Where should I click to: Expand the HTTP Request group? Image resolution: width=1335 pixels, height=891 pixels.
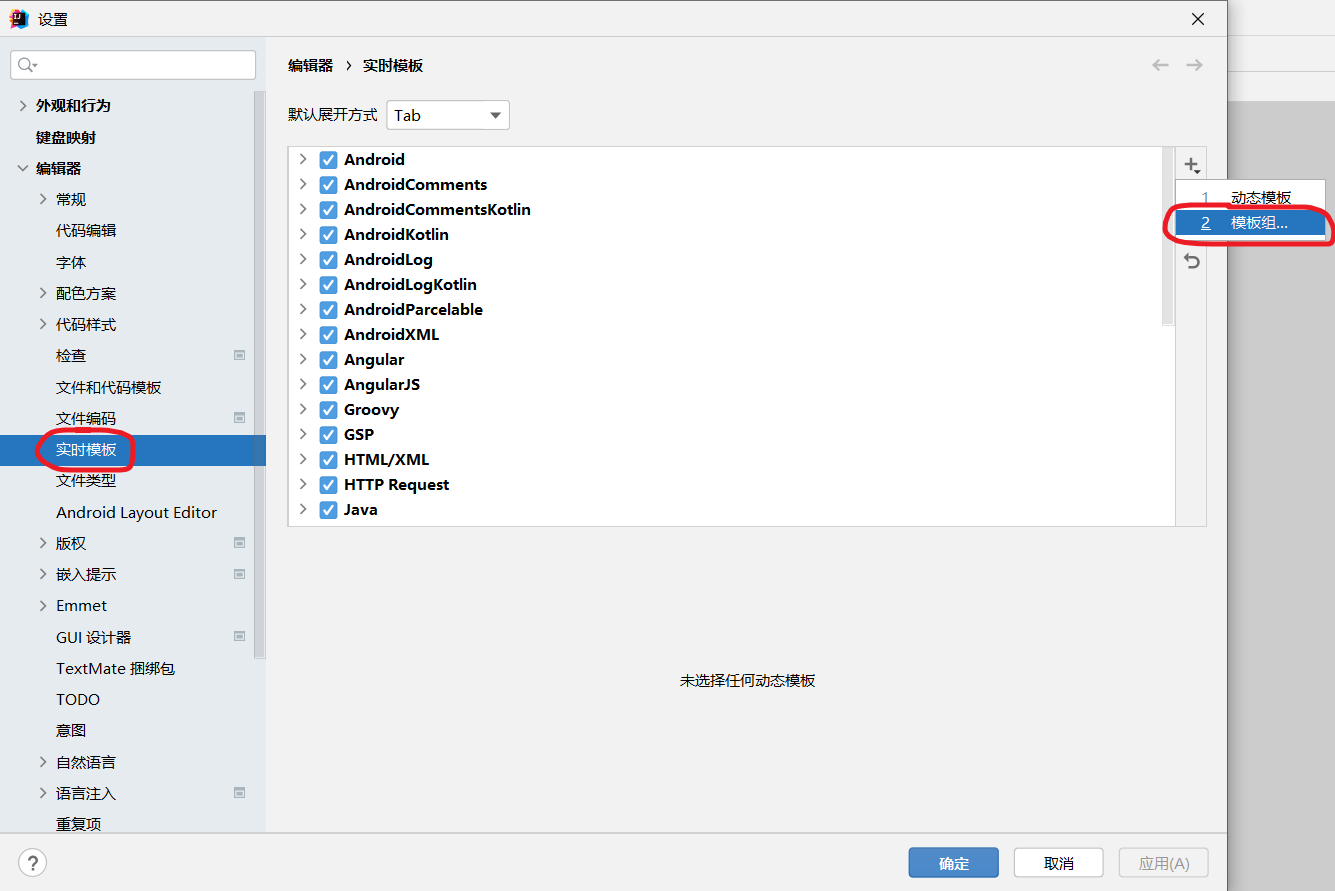click(x=303, y=484)
